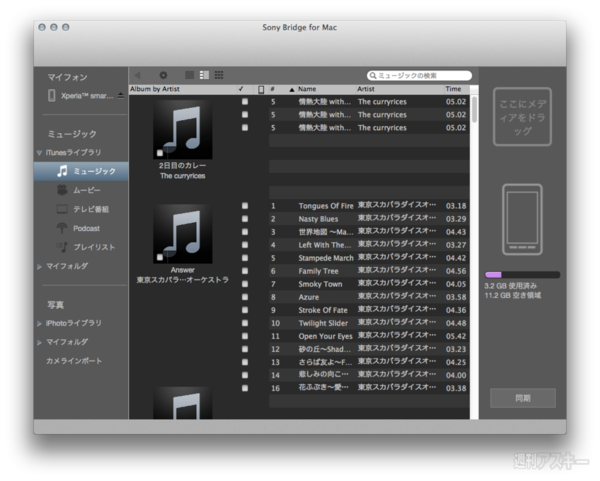600x481 pixels.
Task: Tick checkbox for Nasty Blues
Action: [245, 218]
